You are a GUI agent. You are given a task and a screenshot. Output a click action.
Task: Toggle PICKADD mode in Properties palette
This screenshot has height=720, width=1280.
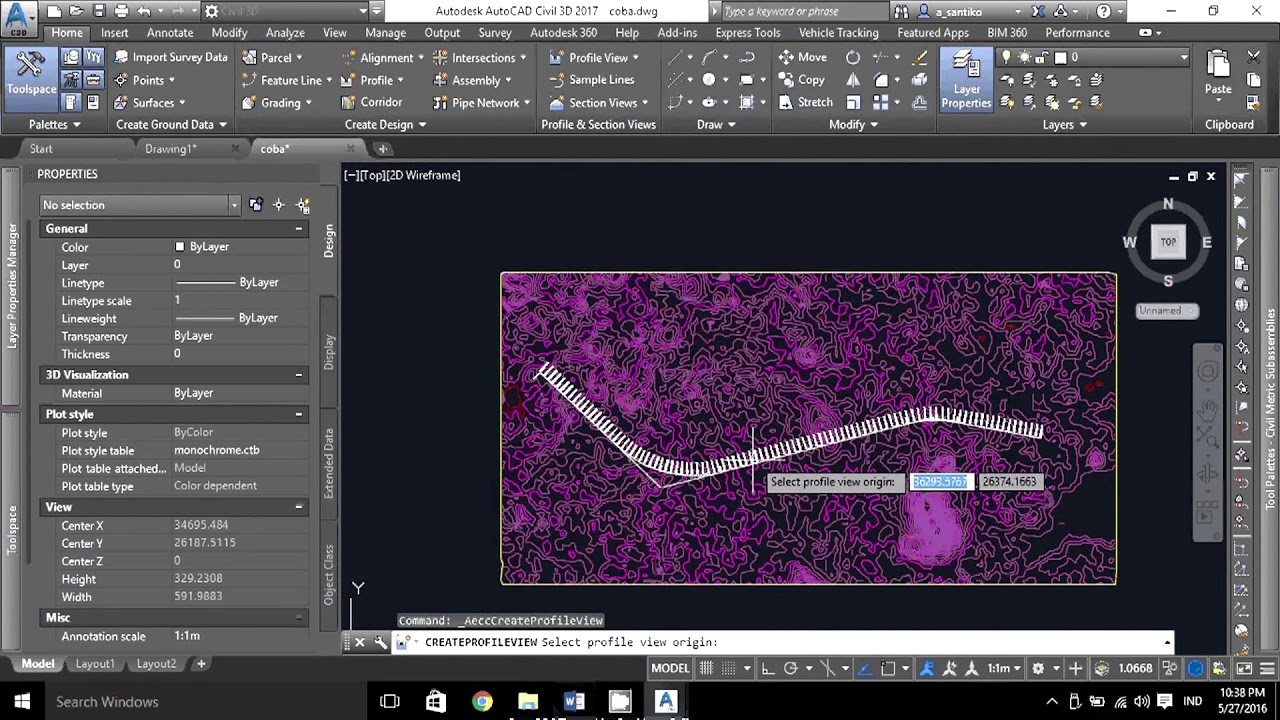coord(256,205)
